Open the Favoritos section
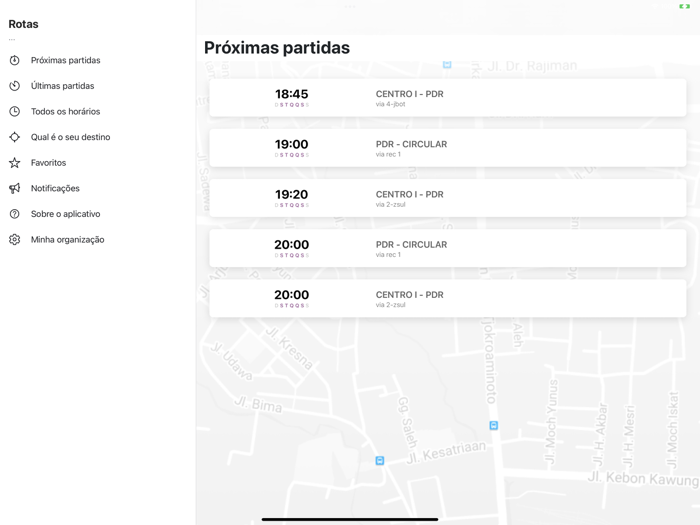700x525 pixels. pos(48,162)
